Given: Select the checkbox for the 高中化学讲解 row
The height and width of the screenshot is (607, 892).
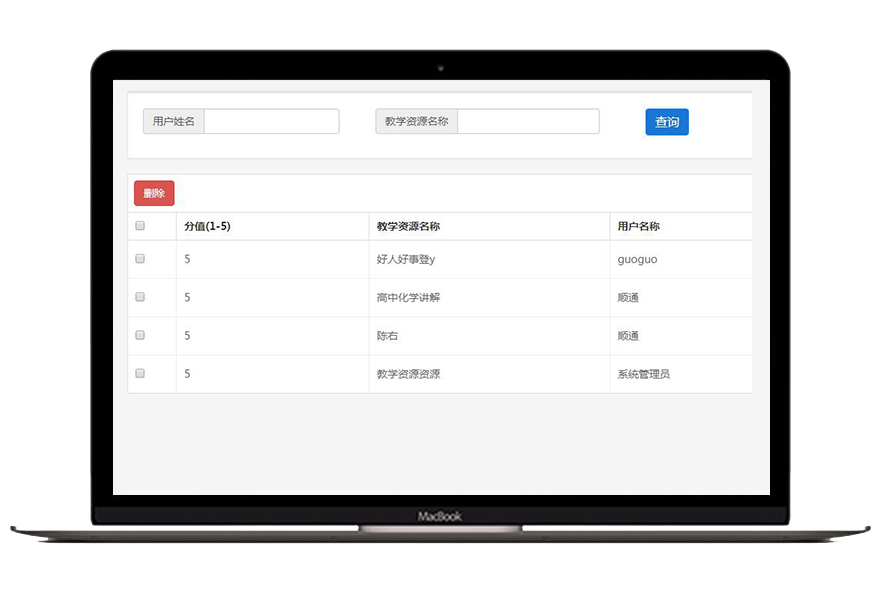Looking at the screenshot, I should (140, 297).
